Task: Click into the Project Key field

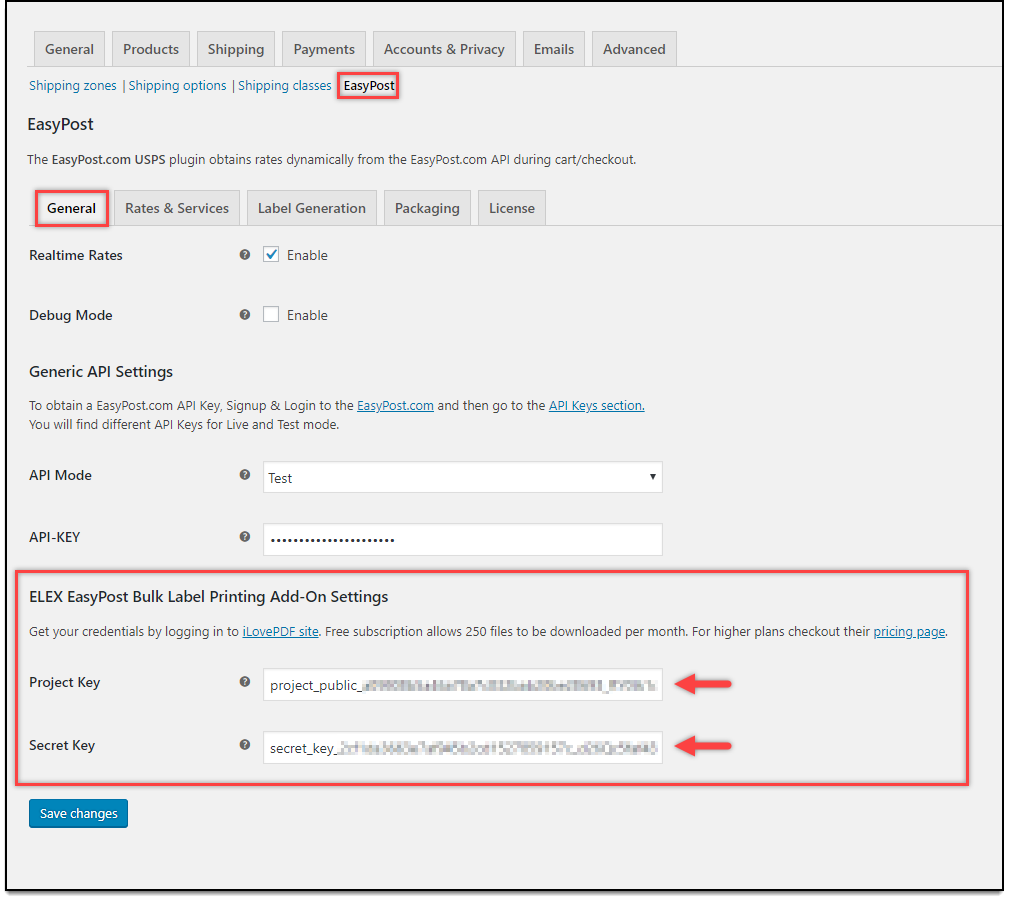Action: pyautogui.click(x=463, y=685)
